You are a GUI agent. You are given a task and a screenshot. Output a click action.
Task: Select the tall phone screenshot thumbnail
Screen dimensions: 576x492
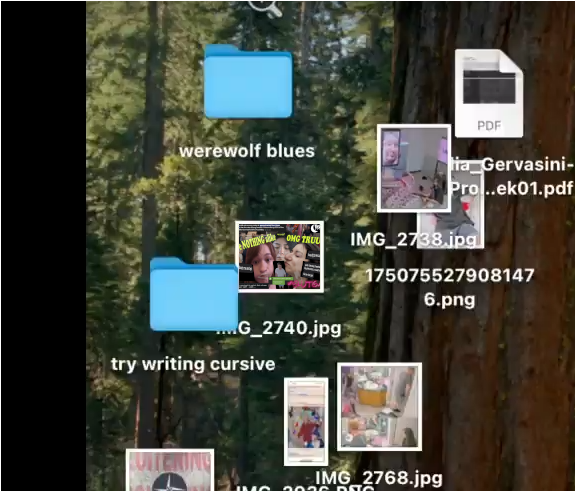(x=306, y=421)
